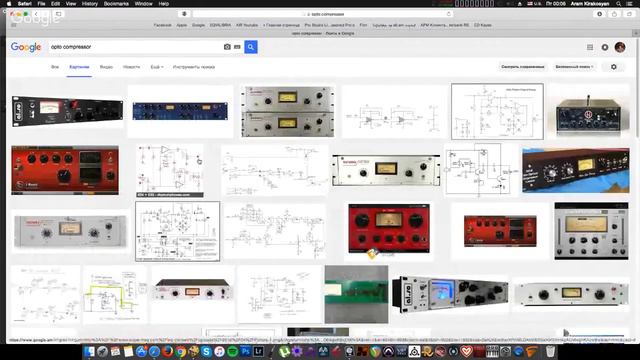The height and width of the screenshot is (360, 640).
Task: Open the on-screen keyboard icon in search box
Action: [237, 47]
